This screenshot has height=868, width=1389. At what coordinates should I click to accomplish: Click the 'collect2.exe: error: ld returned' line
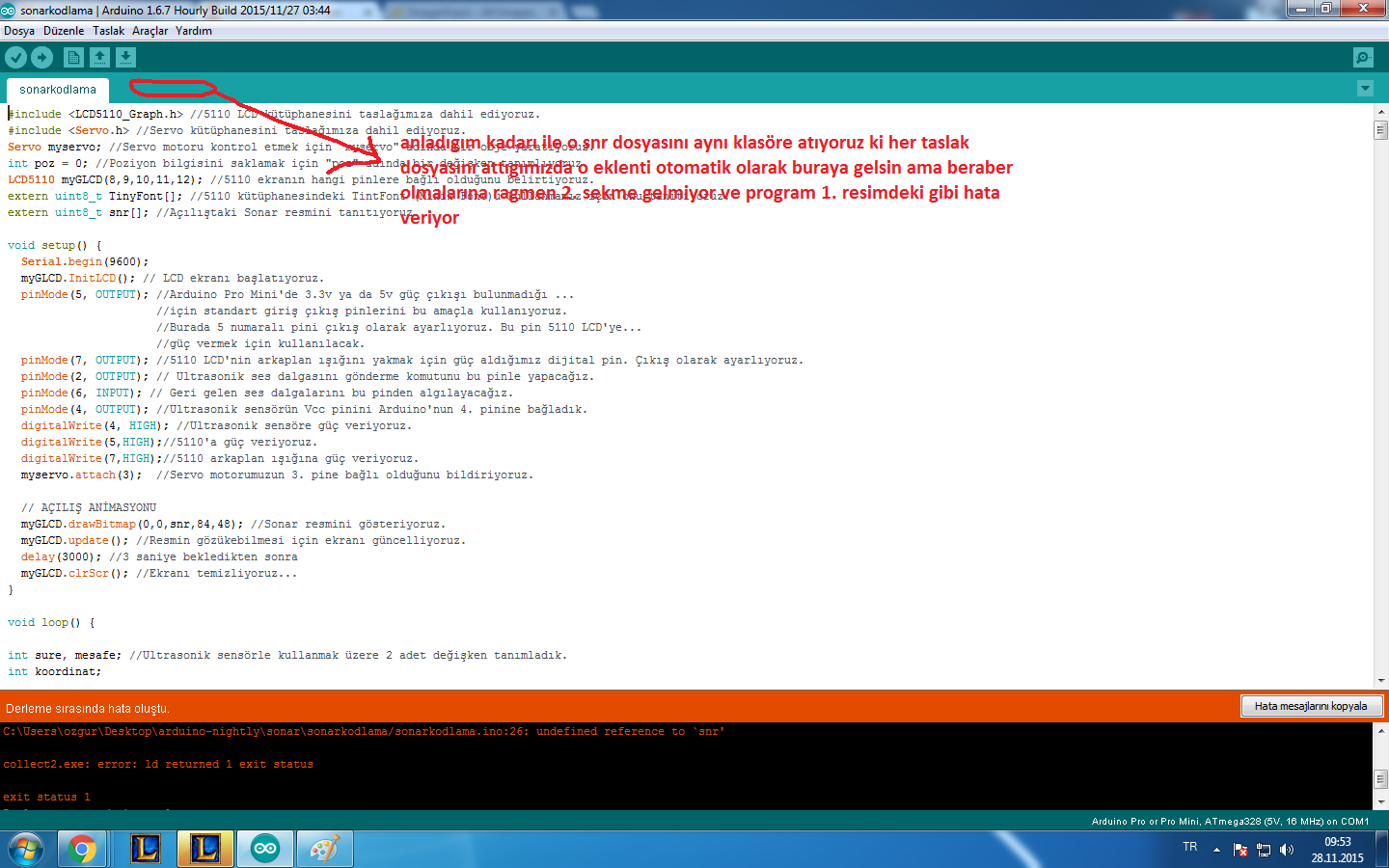[x=158, y=764]
